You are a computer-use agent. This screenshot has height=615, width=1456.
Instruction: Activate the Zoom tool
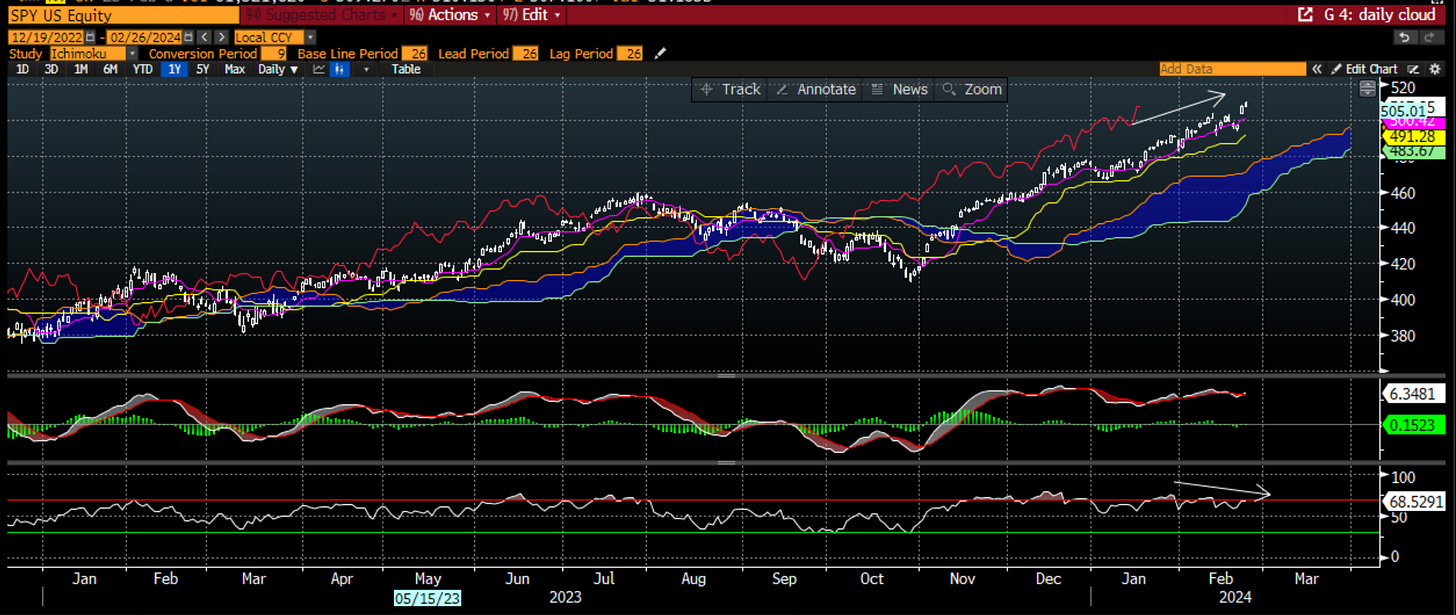(x=971, y=89)
